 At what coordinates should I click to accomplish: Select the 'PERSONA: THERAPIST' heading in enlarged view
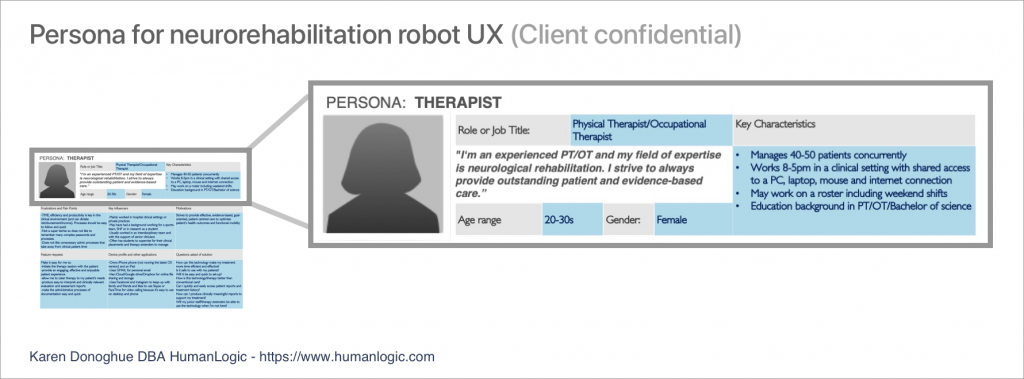click(x=413, y=103)
